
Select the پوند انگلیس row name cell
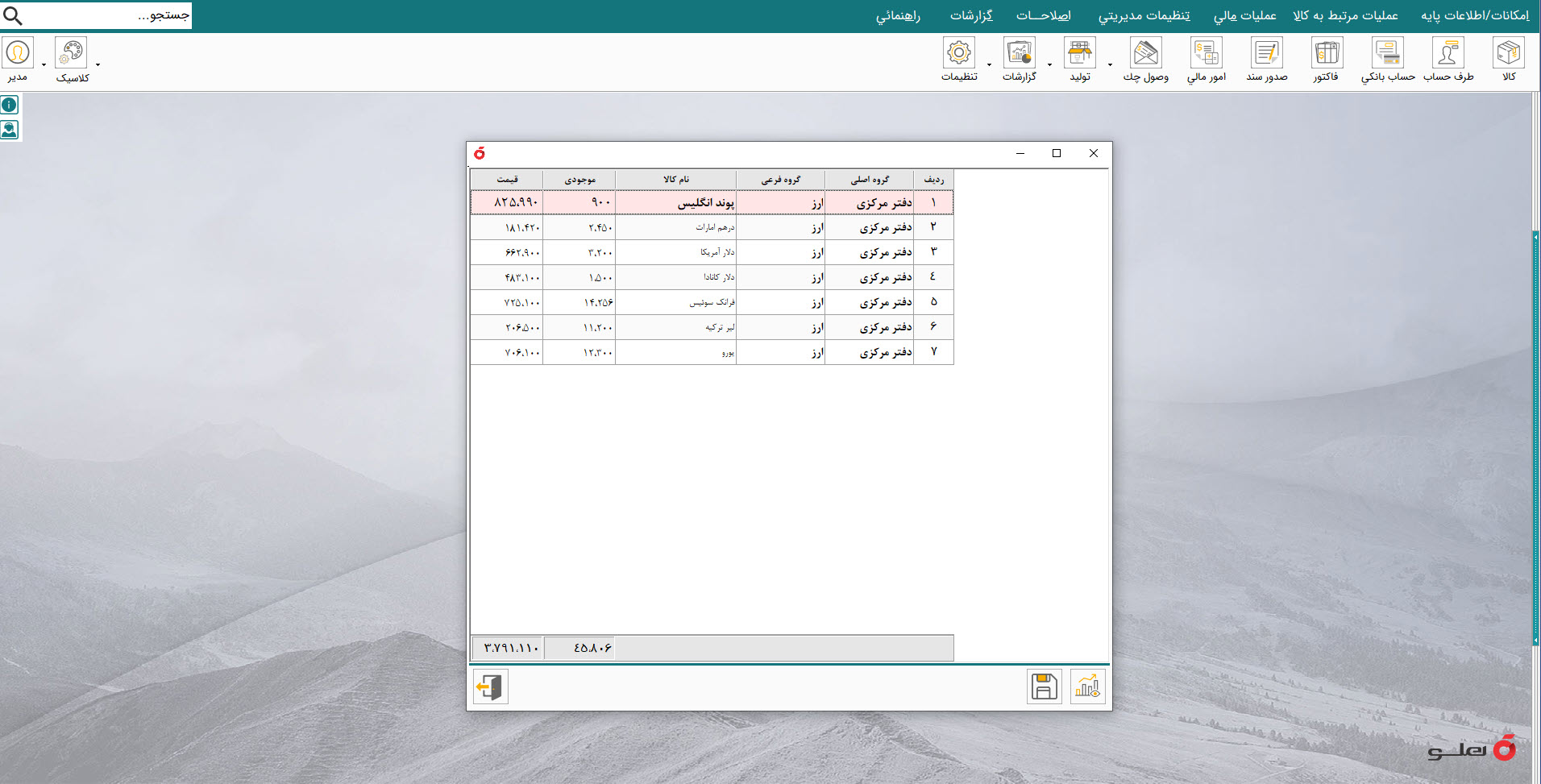(676, 202)
